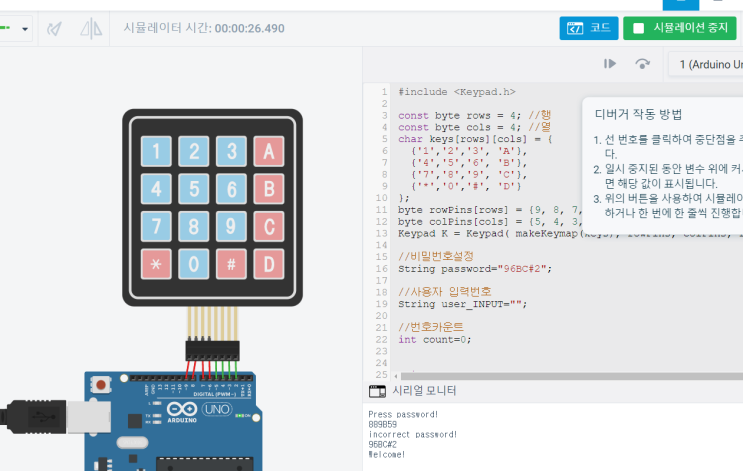
Task: Click the 디버거 작동 방법 tooltip heading
Action: 638,114
